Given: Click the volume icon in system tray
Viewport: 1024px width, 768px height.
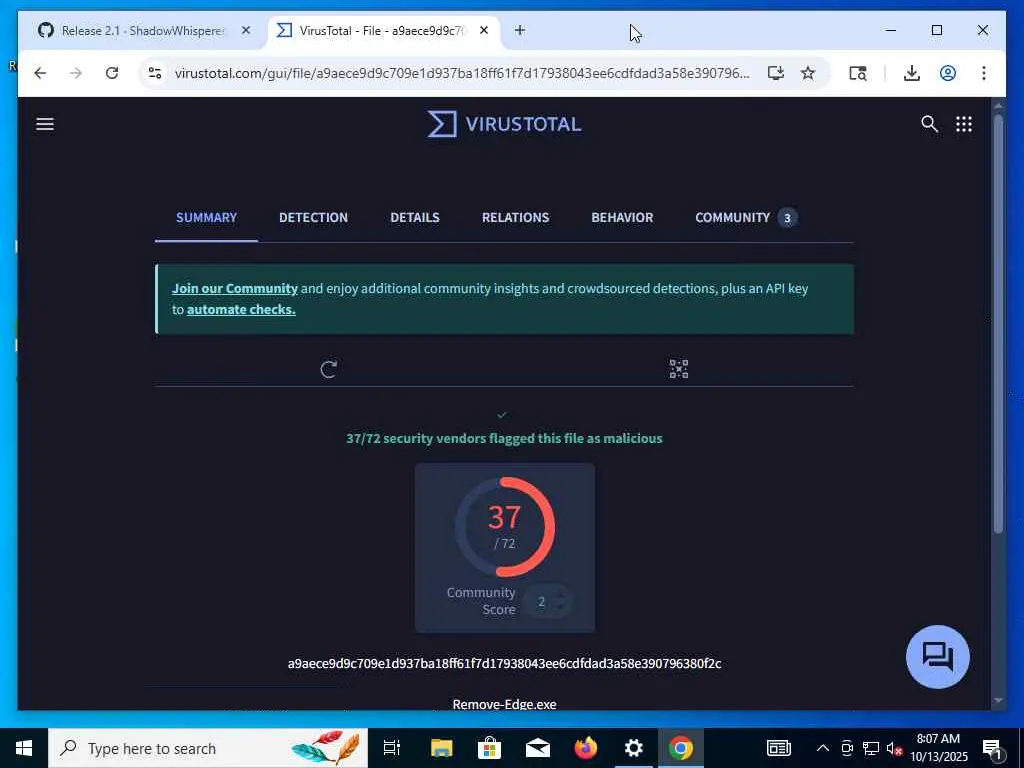Looking at the screenshot, I should [894, 748].
